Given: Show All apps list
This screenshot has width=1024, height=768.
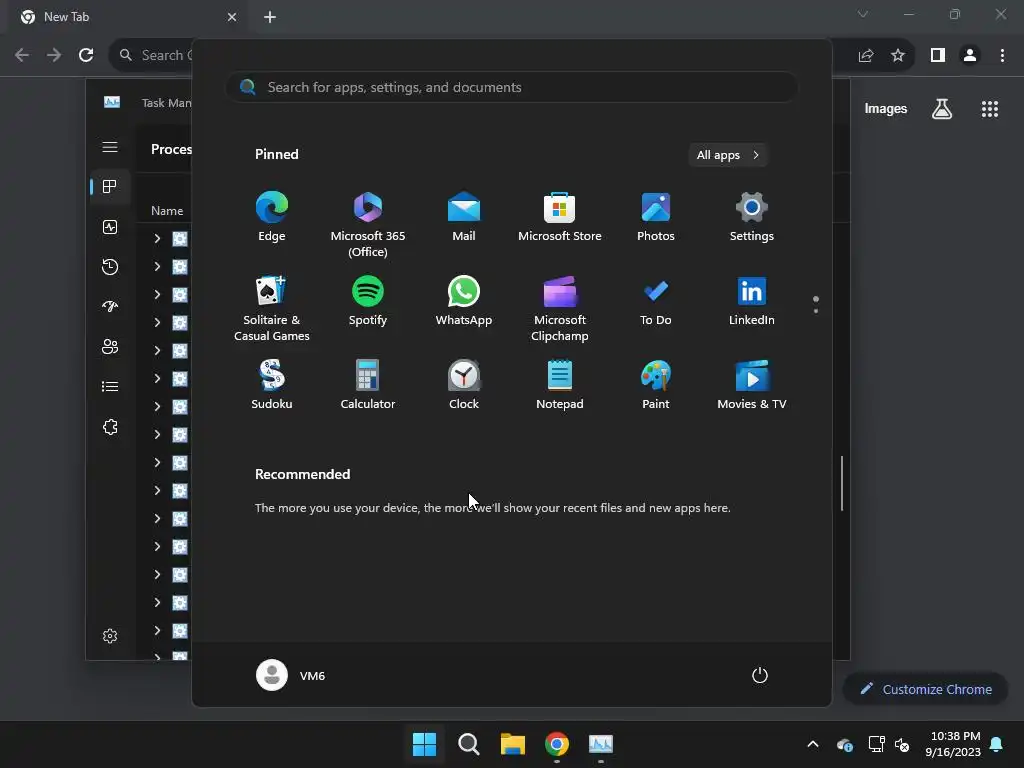Looking at the screenshot, I should 728,155.
